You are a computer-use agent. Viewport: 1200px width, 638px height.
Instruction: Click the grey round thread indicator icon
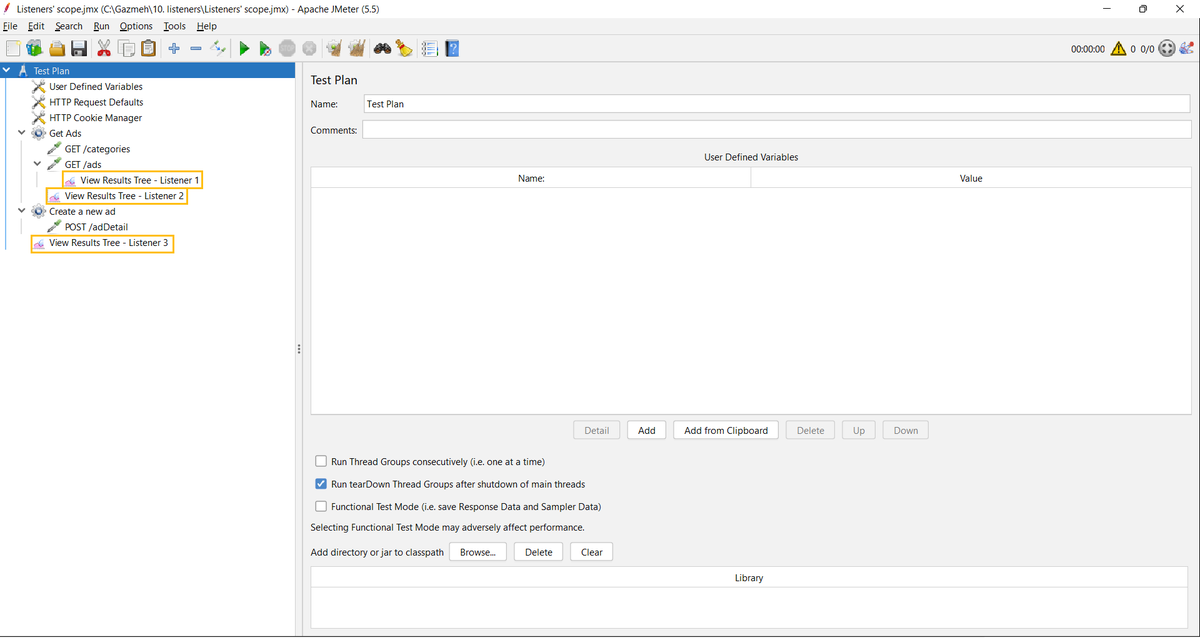click(1167, 48)
